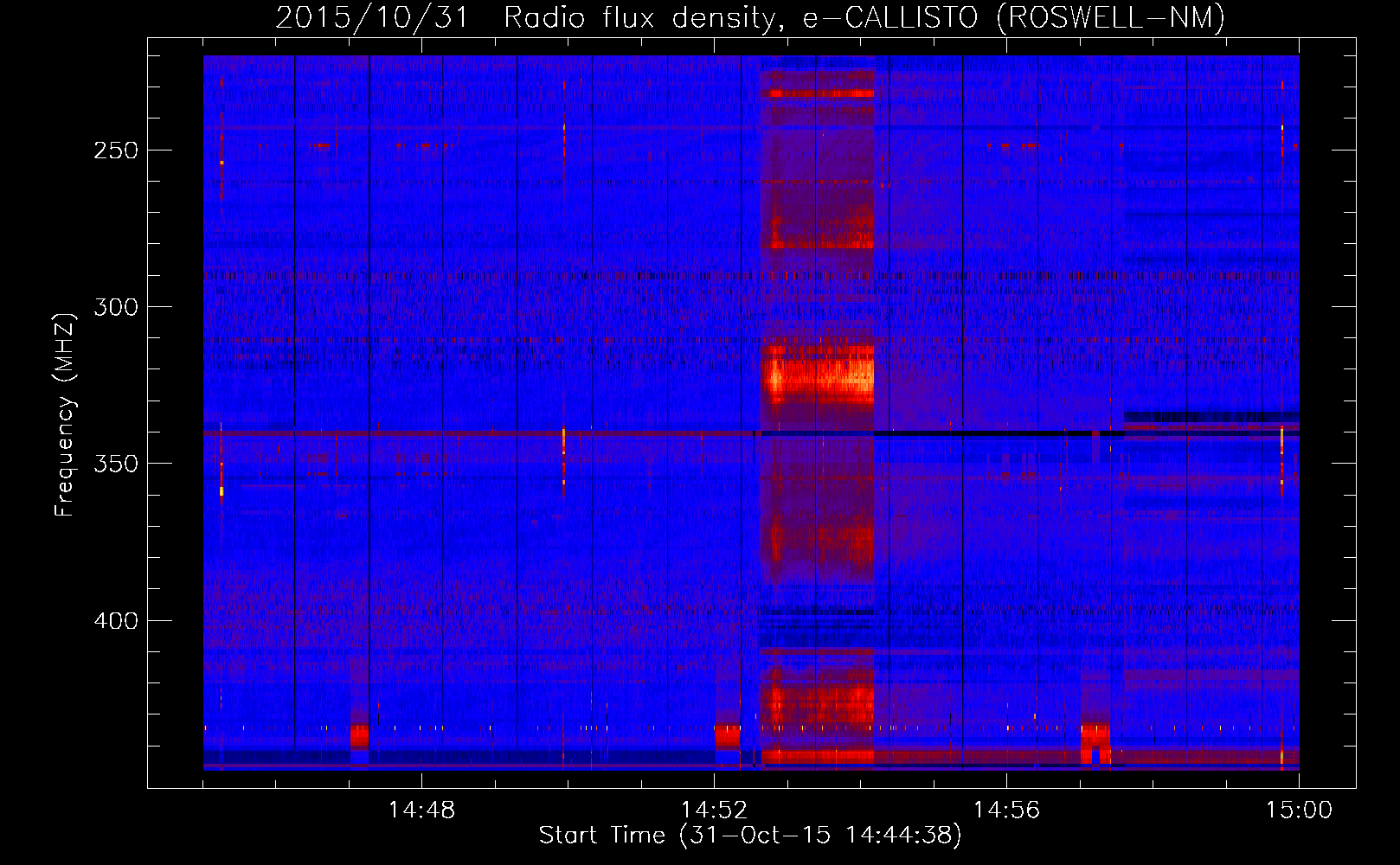Image resolution: width=1400 pixels, height=865 pixels.
Task: Click the horizontal interference line near 340 MHz
Action: click(751, 432)
